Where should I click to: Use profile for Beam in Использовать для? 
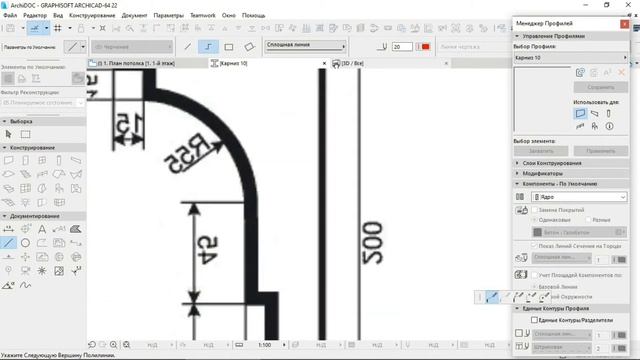click(595, 113)
